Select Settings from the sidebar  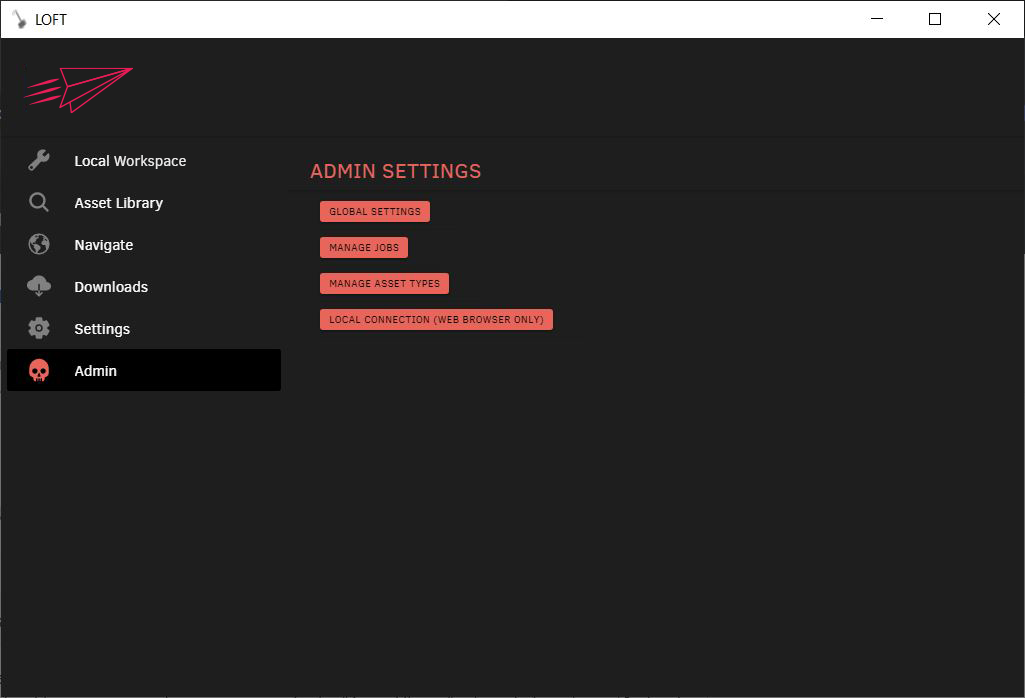click(102, 328)
